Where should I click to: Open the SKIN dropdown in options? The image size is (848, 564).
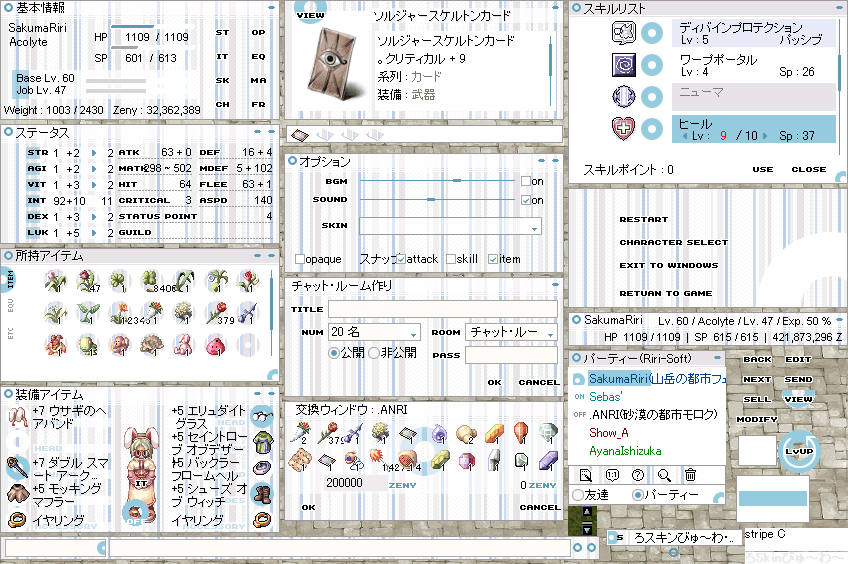[x=450, y=226]
